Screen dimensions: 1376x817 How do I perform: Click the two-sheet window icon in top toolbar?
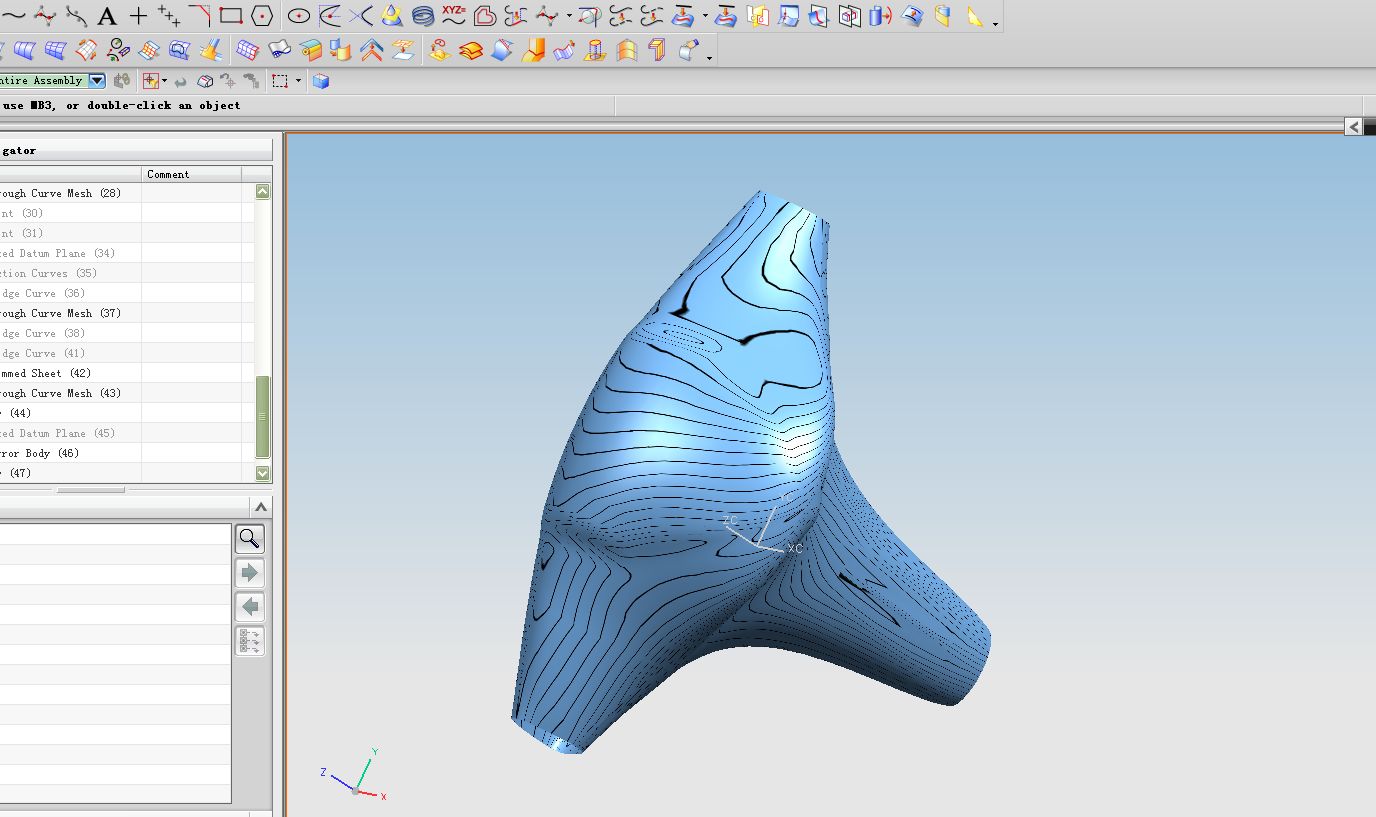(759, 16)
